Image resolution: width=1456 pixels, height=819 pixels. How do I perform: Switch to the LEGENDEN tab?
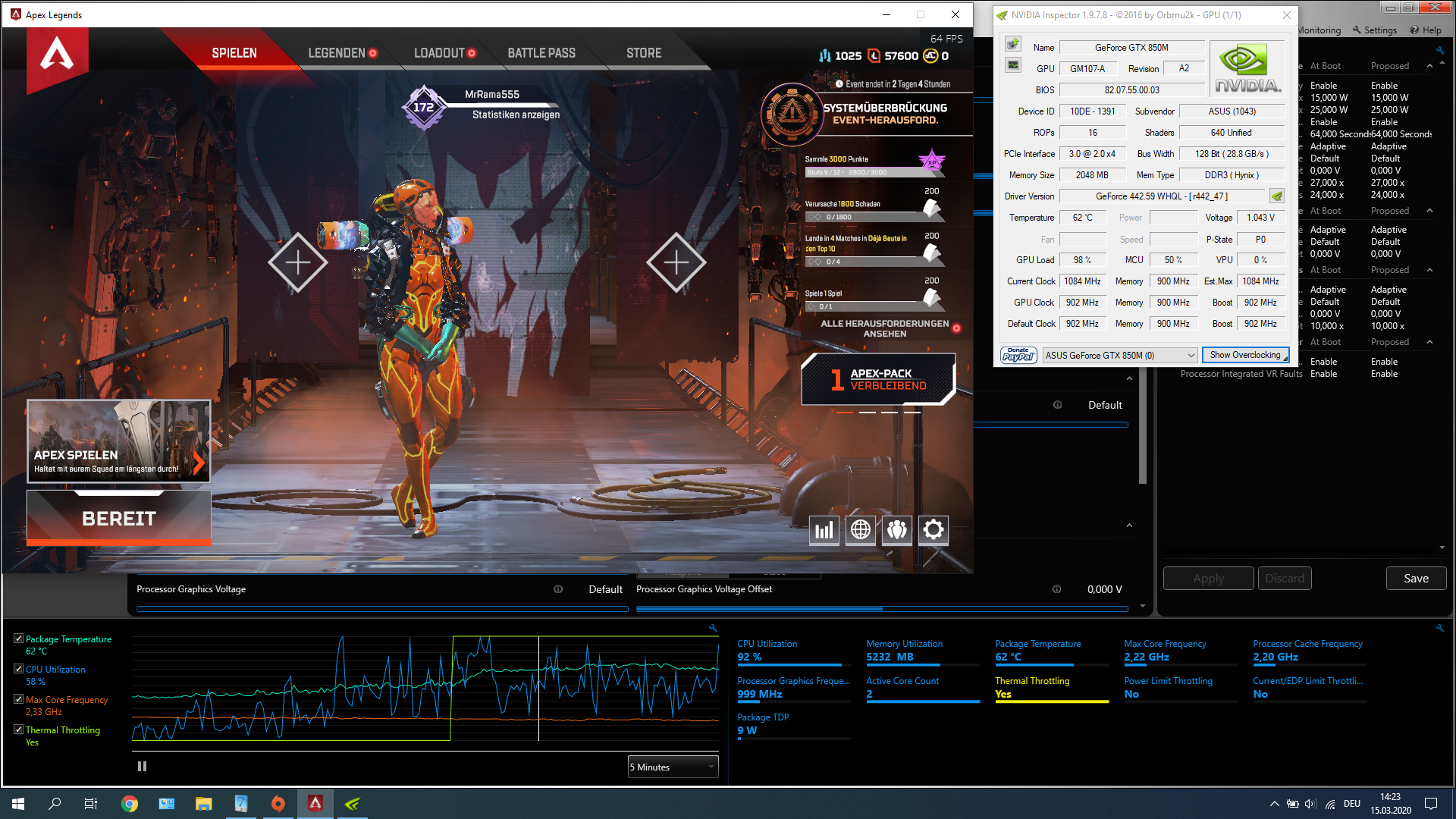point(339,52)
